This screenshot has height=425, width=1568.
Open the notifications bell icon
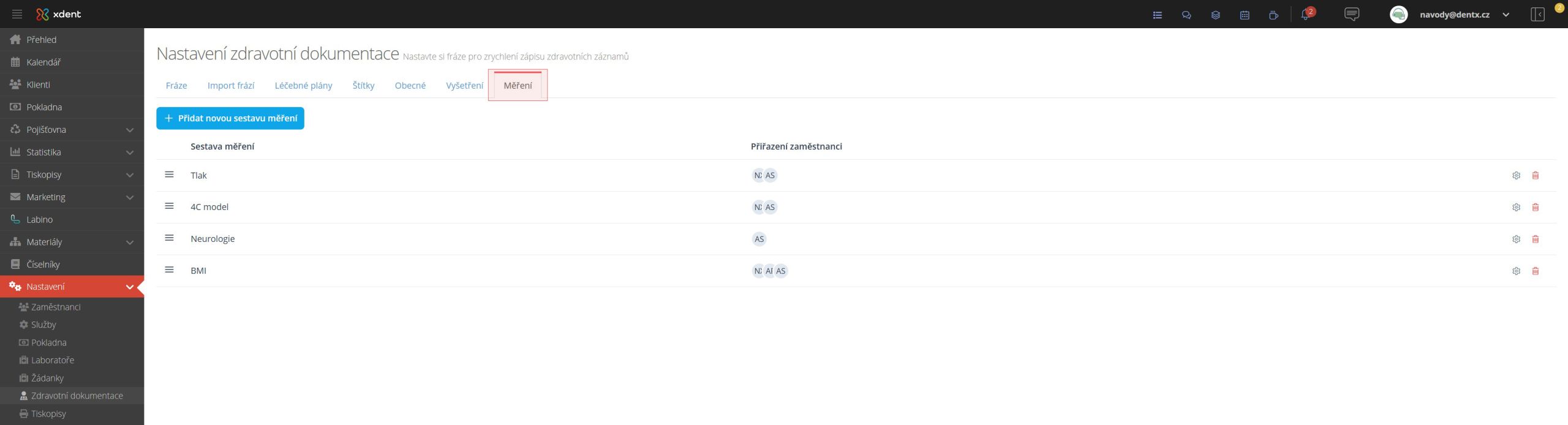[x=1305, y=15]
